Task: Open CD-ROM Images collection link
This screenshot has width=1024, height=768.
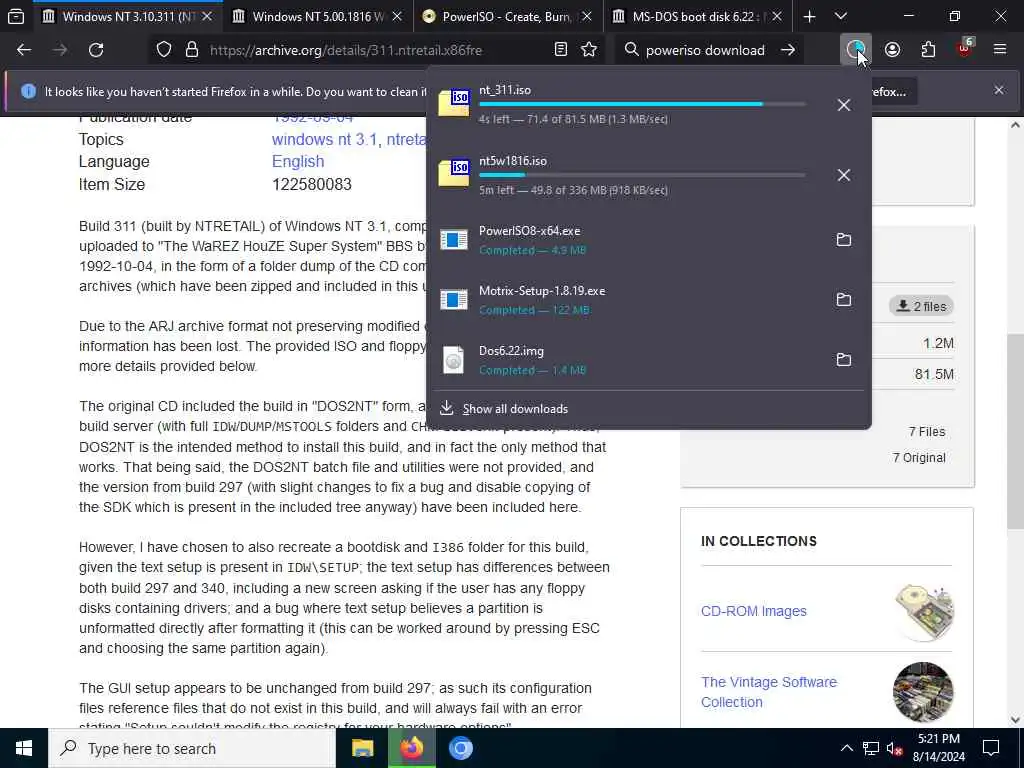Action: point(754,611)
